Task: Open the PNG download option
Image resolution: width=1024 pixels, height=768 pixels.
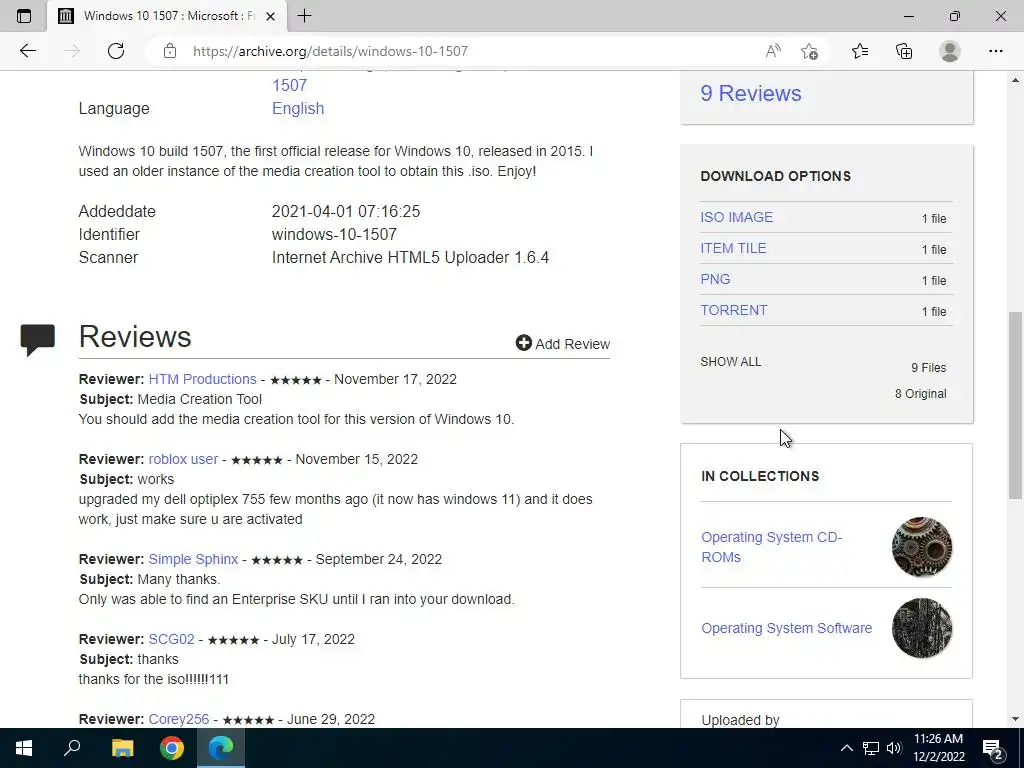Action: pos(715,280)
